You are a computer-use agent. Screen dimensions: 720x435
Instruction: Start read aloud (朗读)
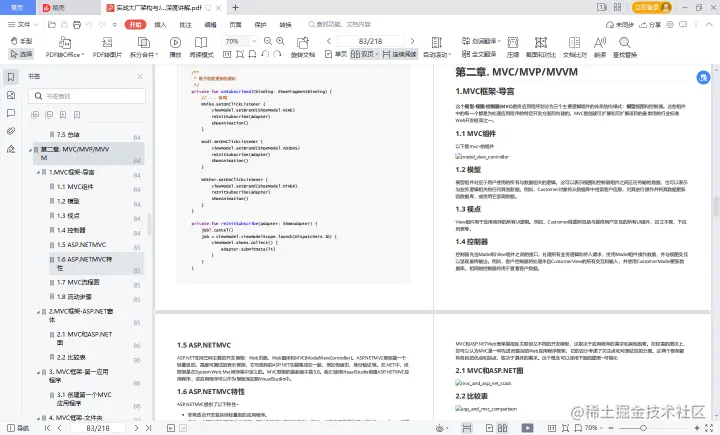(x=600, y=47)
